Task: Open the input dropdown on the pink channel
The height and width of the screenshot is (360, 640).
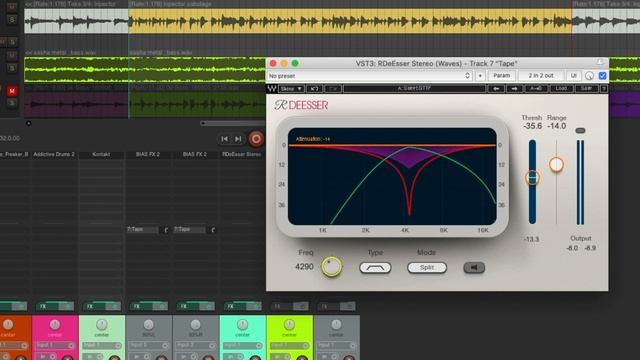Action: pos(55,345)
